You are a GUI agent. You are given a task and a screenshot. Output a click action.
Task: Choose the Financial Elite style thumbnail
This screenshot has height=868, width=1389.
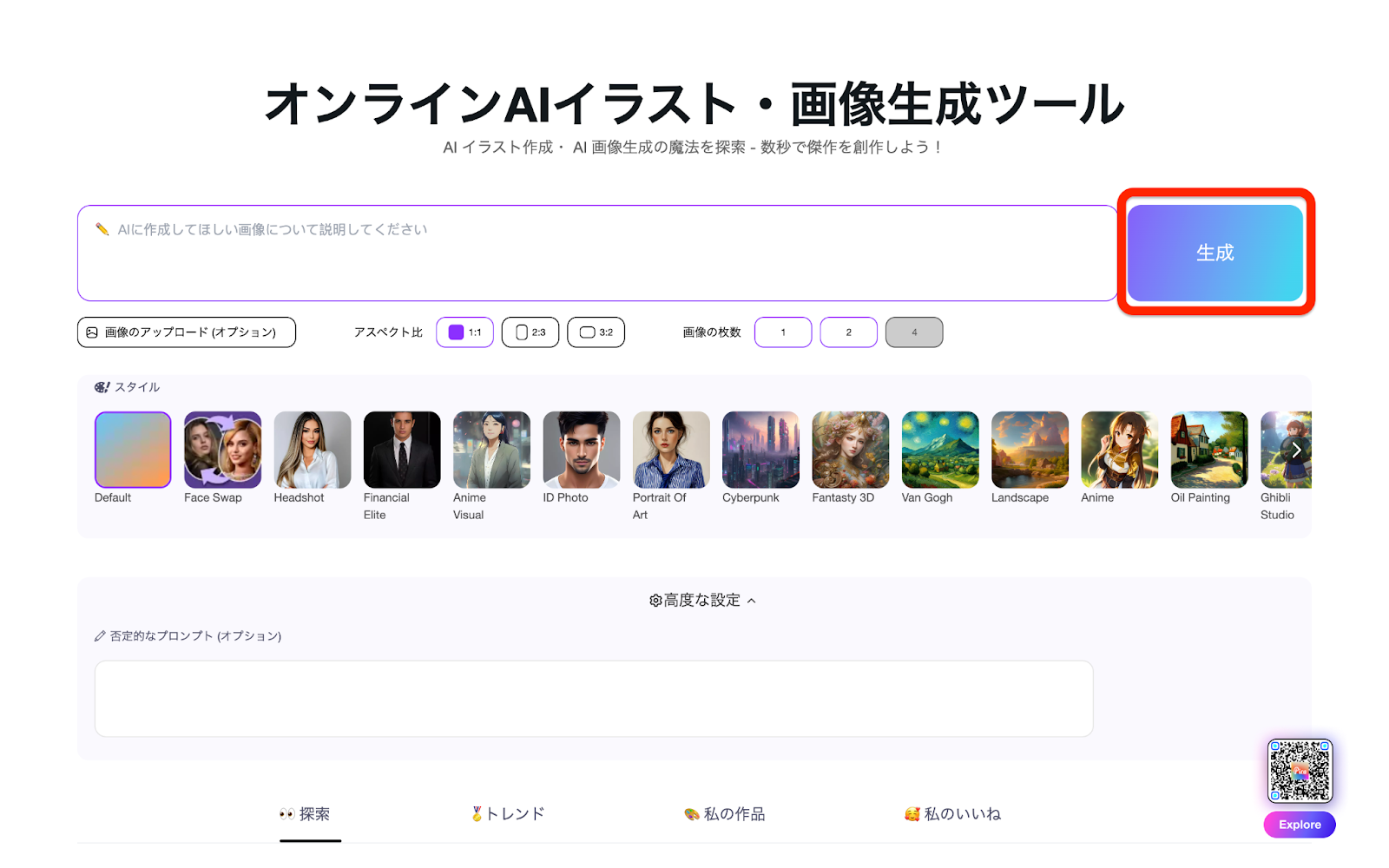click(402, 450)
